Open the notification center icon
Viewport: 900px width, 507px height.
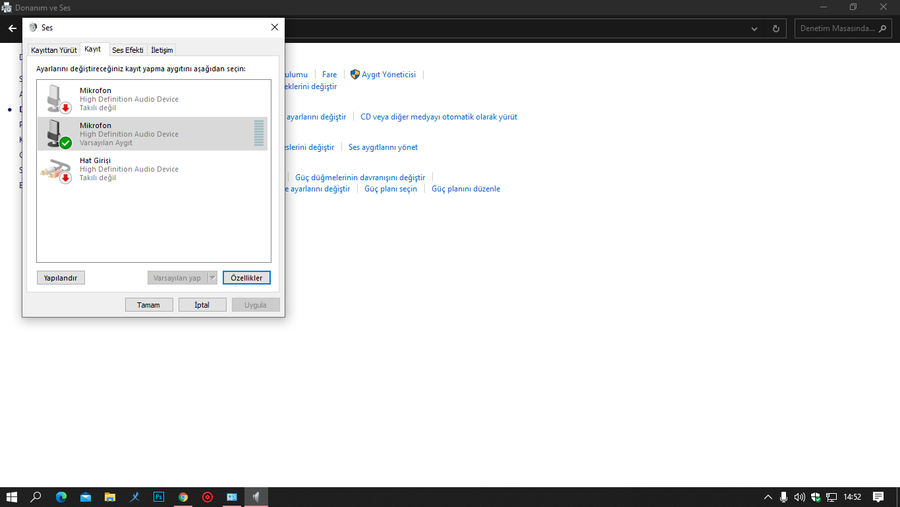[x=878, y=497]
